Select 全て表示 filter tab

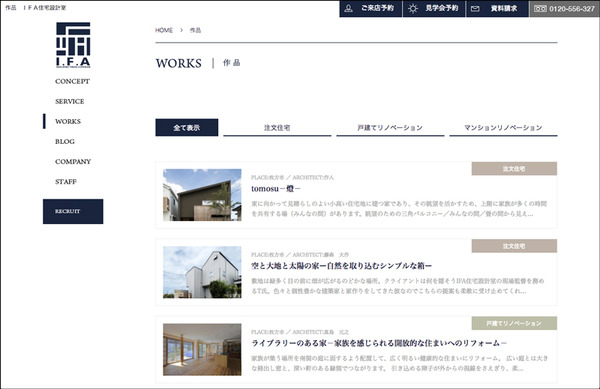[x=187, y=127]
